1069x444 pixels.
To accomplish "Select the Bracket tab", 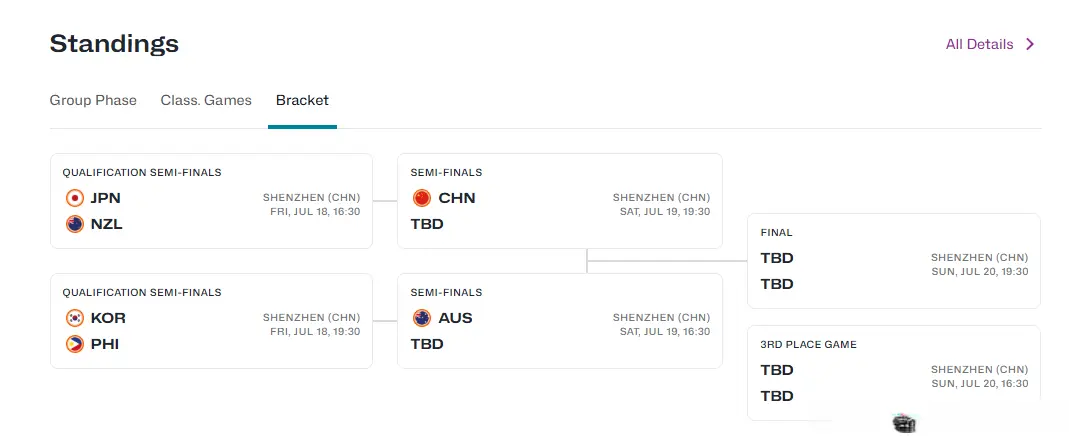I will click(302, 100).
